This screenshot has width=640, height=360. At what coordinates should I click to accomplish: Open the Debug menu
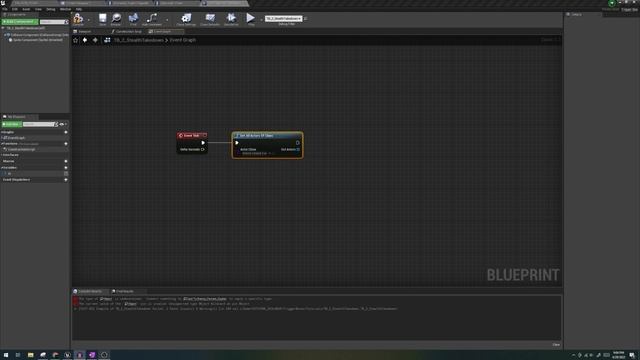point(51,9)
